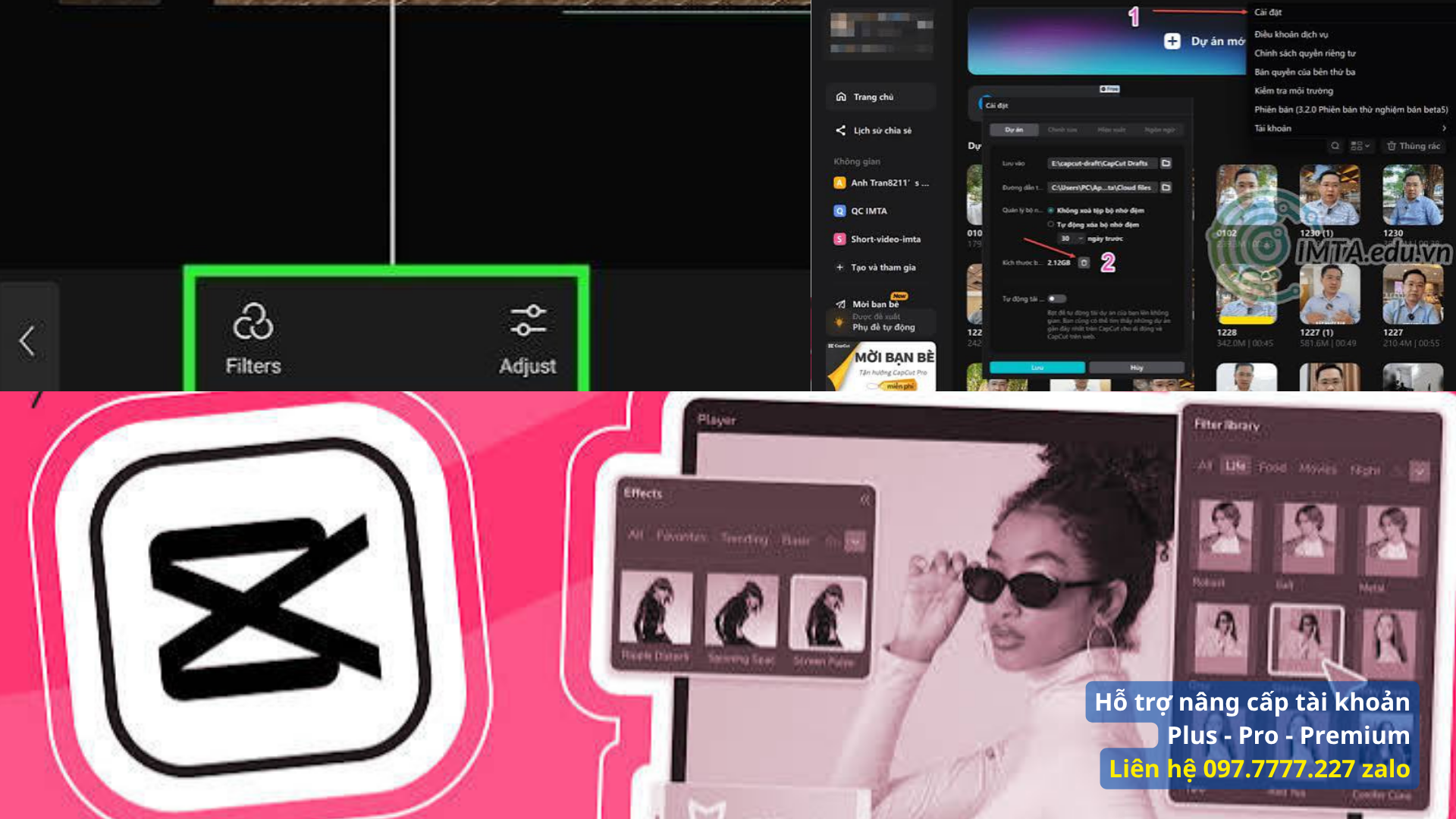
Task: Open the Anh Tran8211's workspace
Action: 880,183
